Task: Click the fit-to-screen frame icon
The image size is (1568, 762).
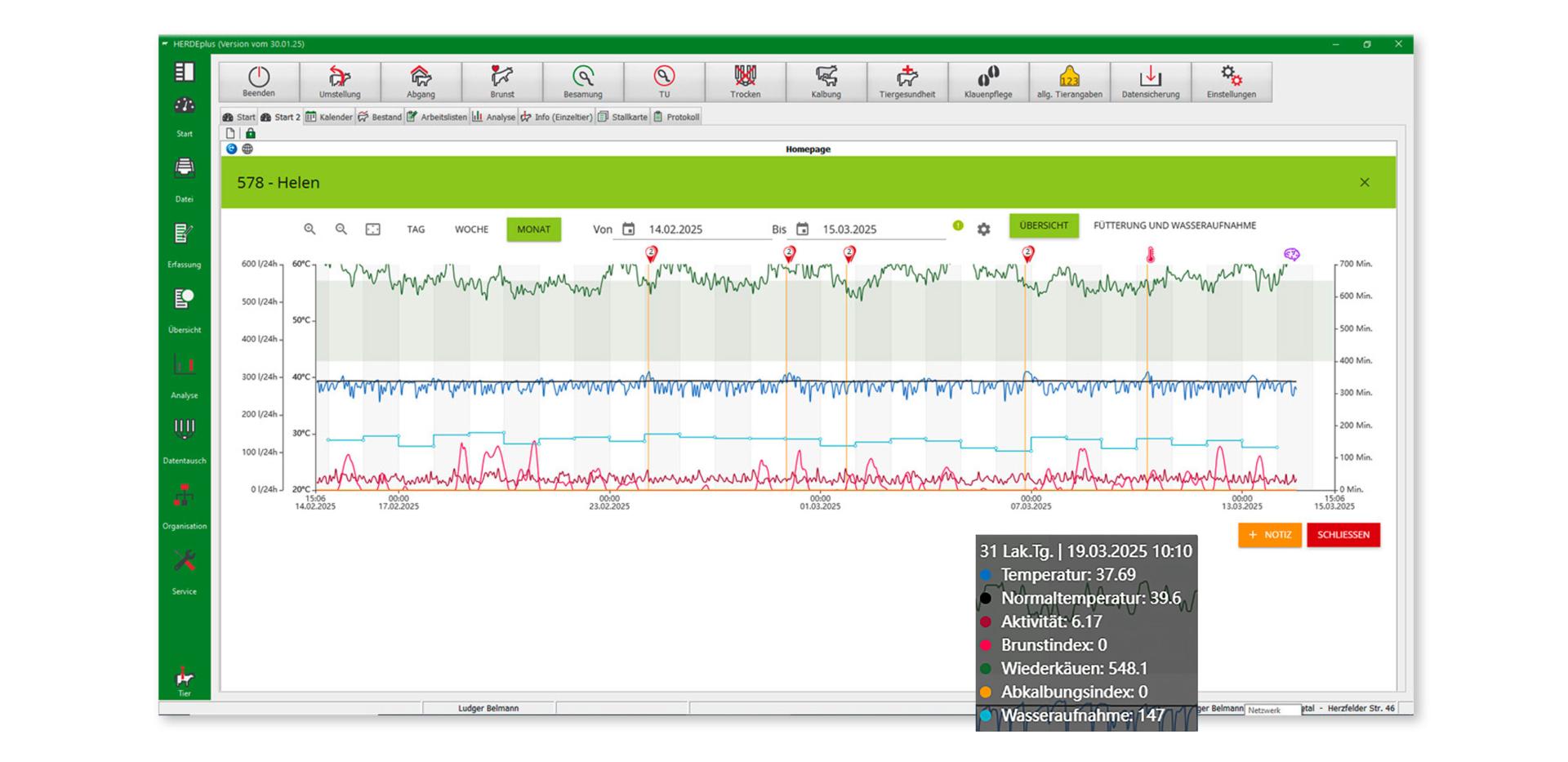Action: pyautogui.click(x=373, y=229)
